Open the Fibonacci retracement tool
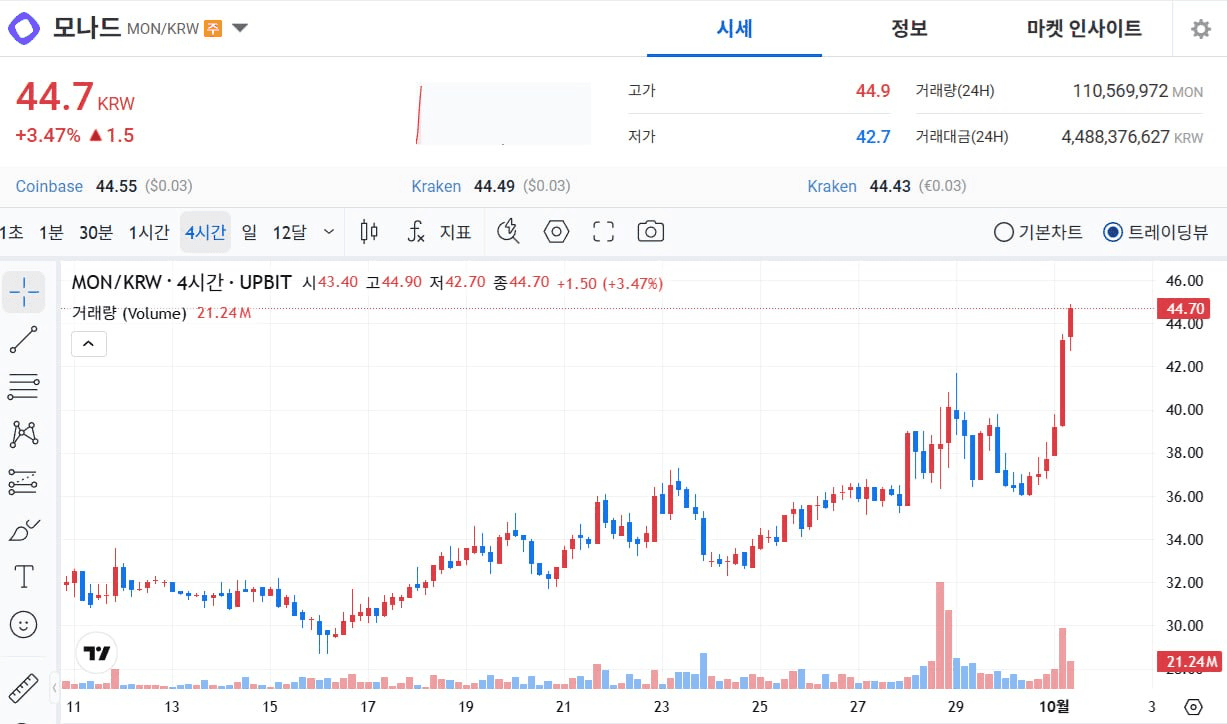Screen dimensions: 1227x724 [x=24, y=386]
